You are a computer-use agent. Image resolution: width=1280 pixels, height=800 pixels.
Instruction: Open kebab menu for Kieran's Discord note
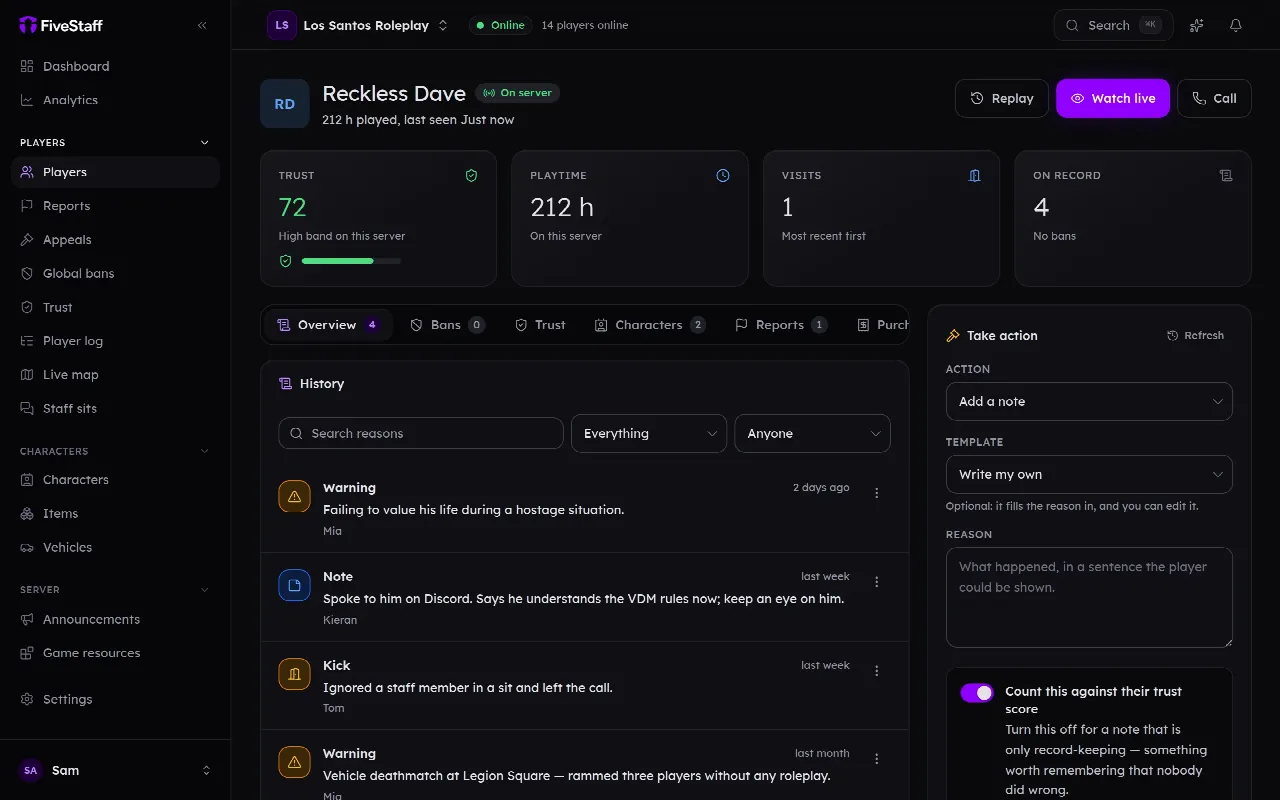(877, 582)
